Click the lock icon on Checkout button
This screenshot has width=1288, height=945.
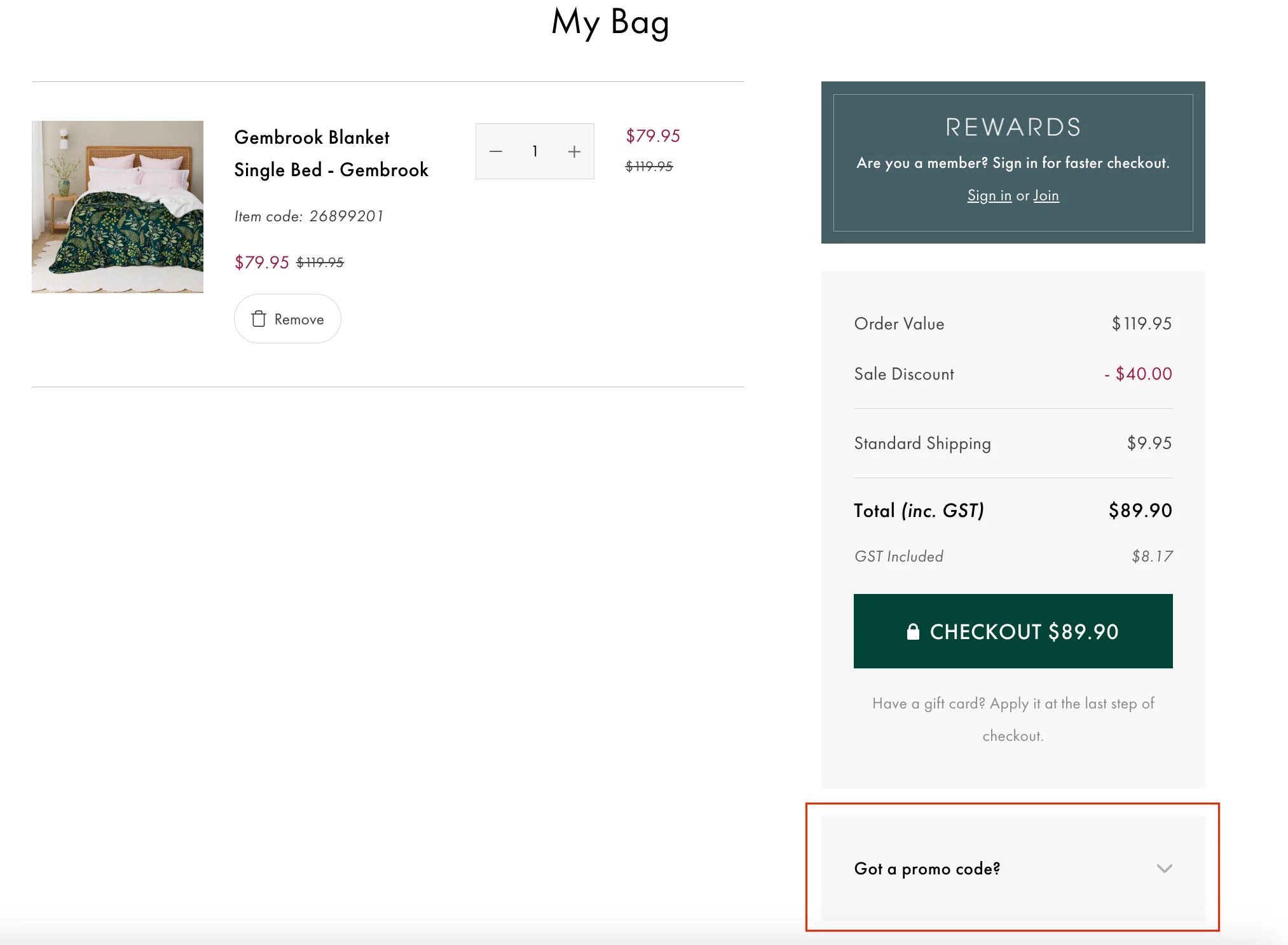[913, 631]
